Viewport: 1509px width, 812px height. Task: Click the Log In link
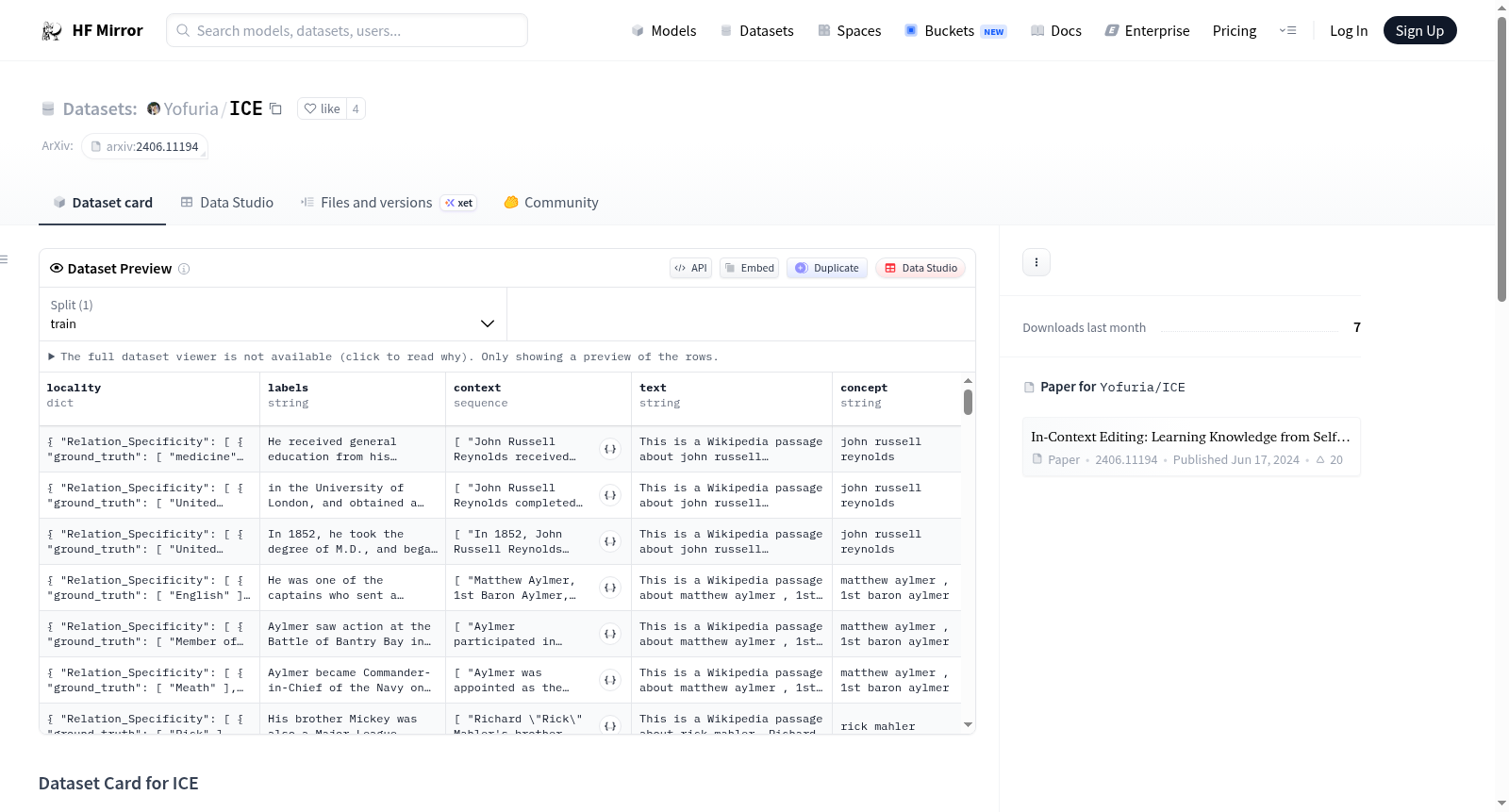tap(1349, 31)
